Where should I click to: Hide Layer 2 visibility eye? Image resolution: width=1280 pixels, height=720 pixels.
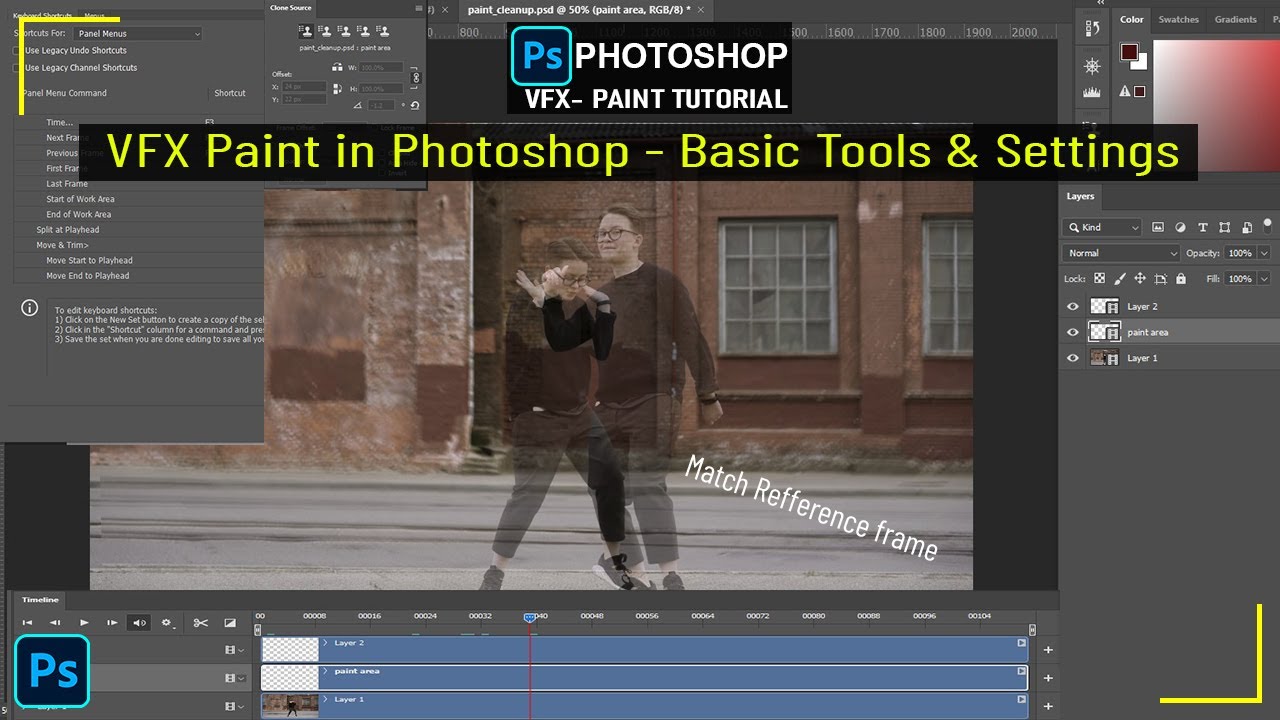click(1073, 307)
